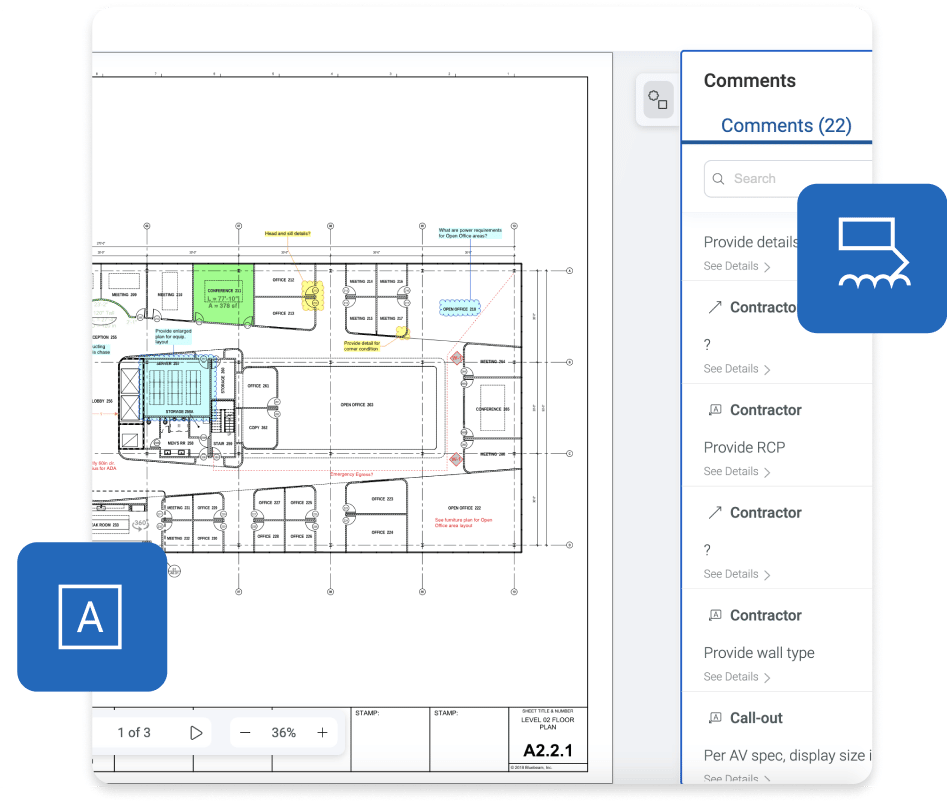Zoom out with the minus button
Screen dimensions: 947x803
(x=245, y=732)
